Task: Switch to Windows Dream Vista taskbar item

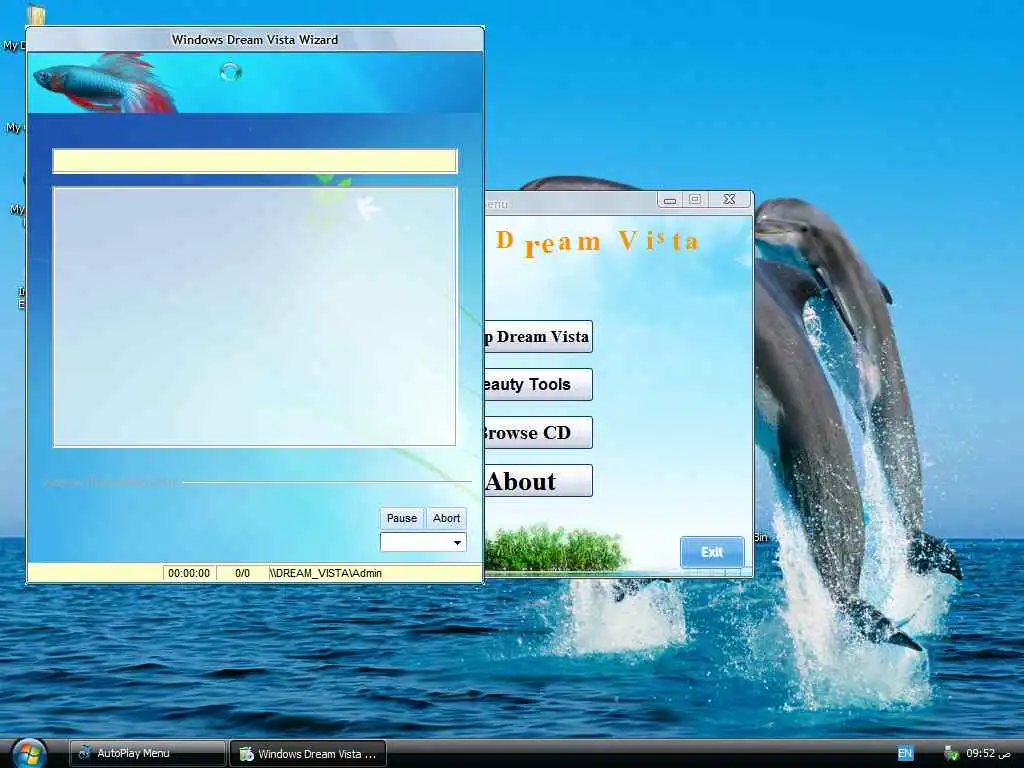Action: pyautogui.click(x=308, y=754)
